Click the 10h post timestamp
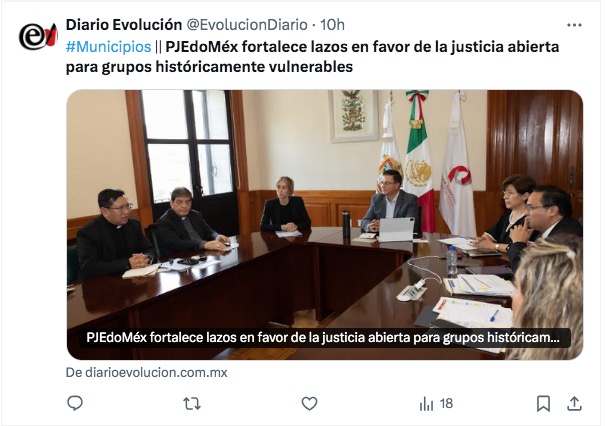Image resolution: width=605 pixels, height=426 pixels. (x=332, y=25)
